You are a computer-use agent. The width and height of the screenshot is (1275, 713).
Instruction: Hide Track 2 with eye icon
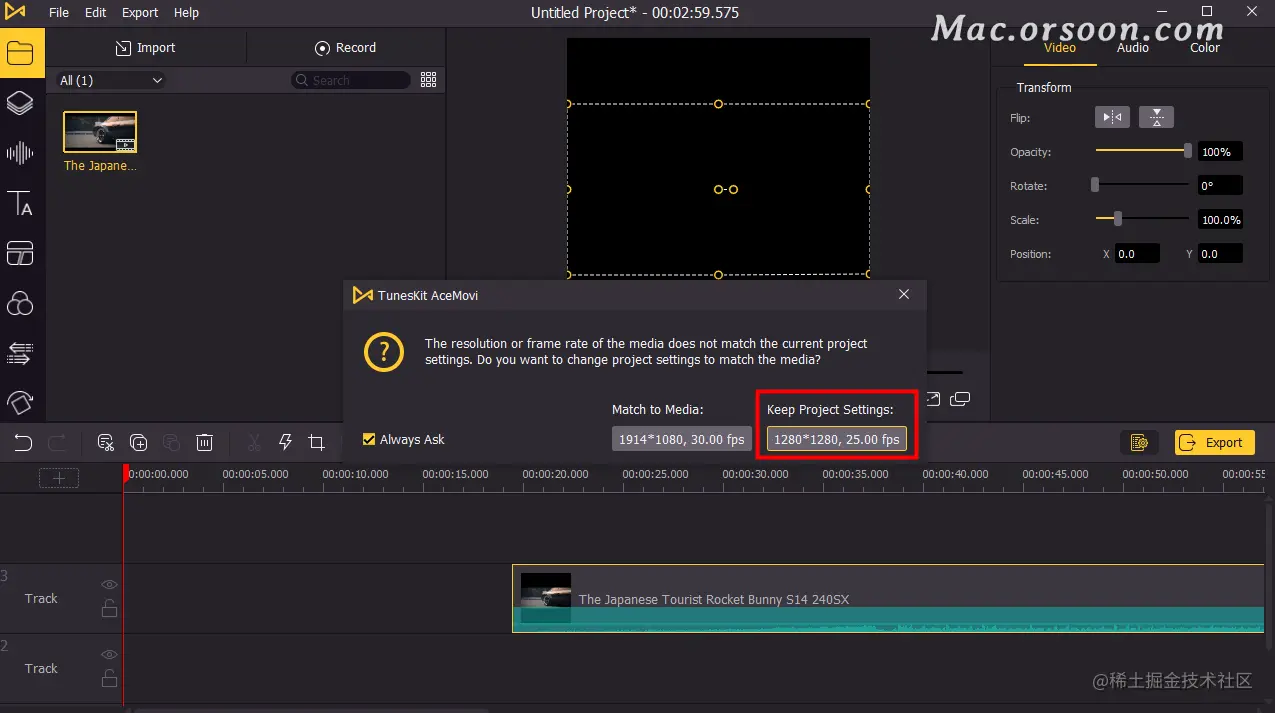click(109, 655)
